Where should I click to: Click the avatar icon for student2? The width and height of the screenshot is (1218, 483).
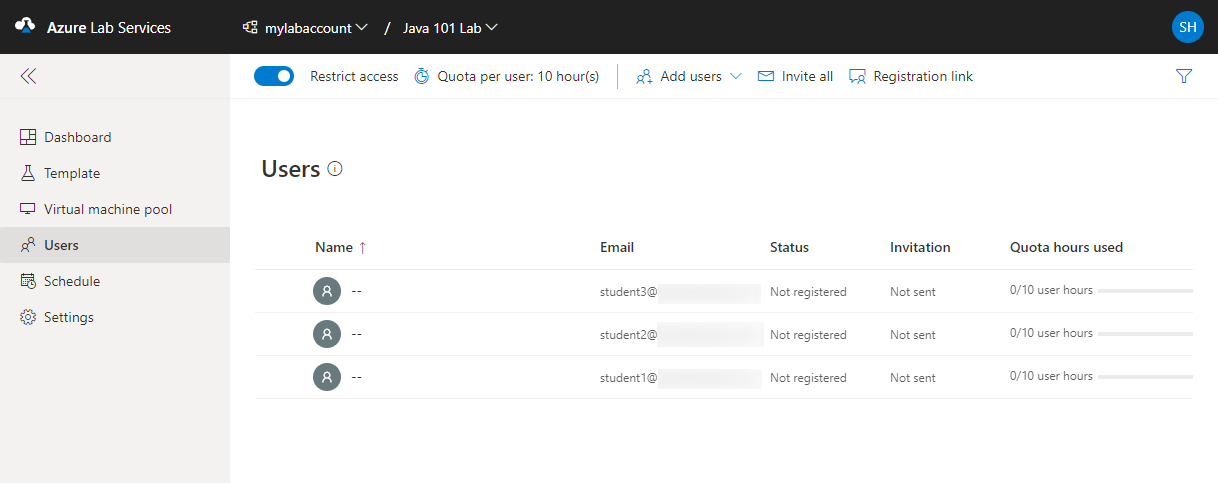click(327, 334)
